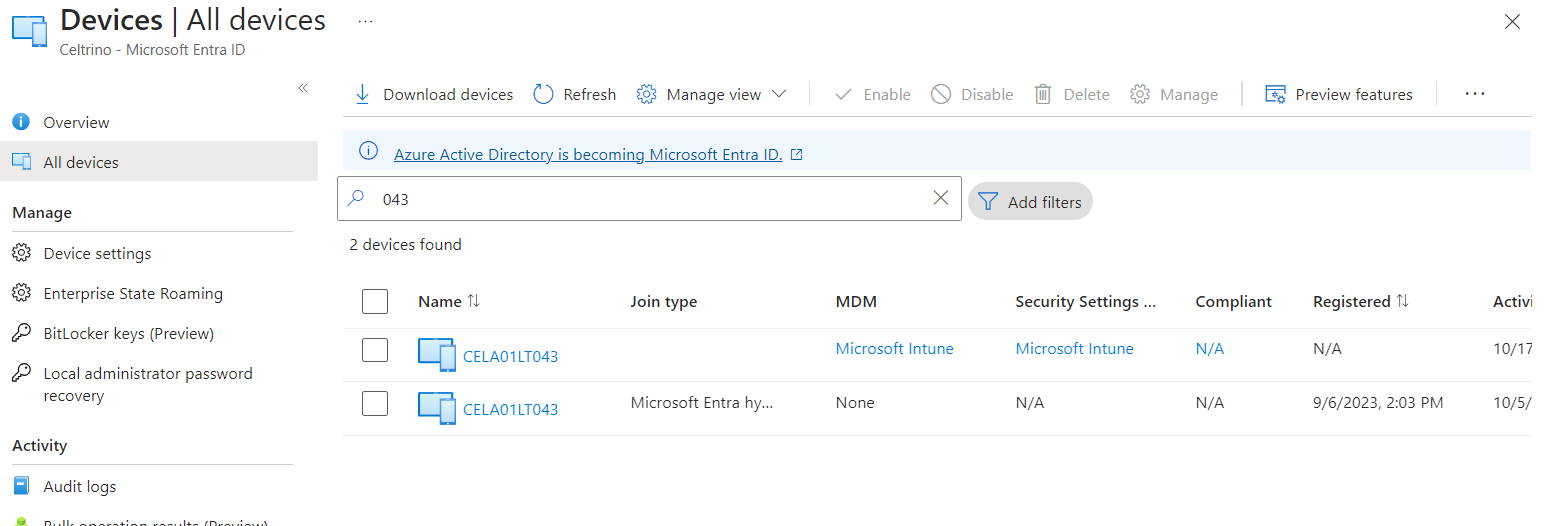Collapse the sidebar with double chevron

303,88
